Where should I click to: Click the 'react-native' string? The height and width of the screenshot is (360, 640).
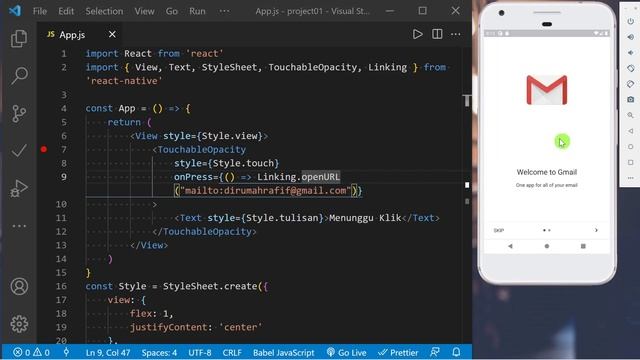[x=124, y=81]
